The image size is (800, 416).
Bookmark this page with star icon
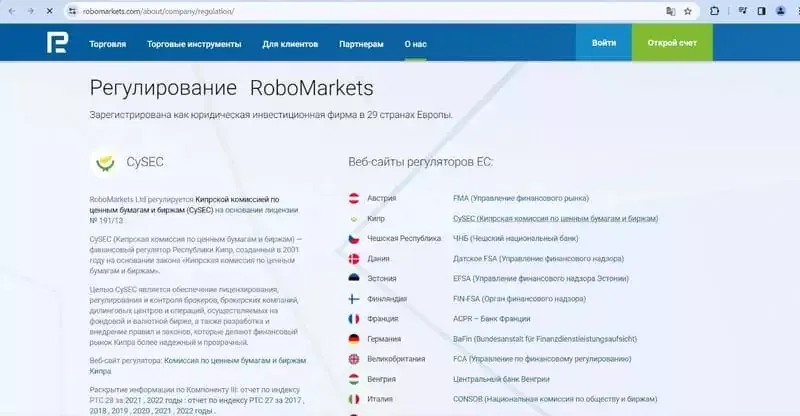[688, 11]
